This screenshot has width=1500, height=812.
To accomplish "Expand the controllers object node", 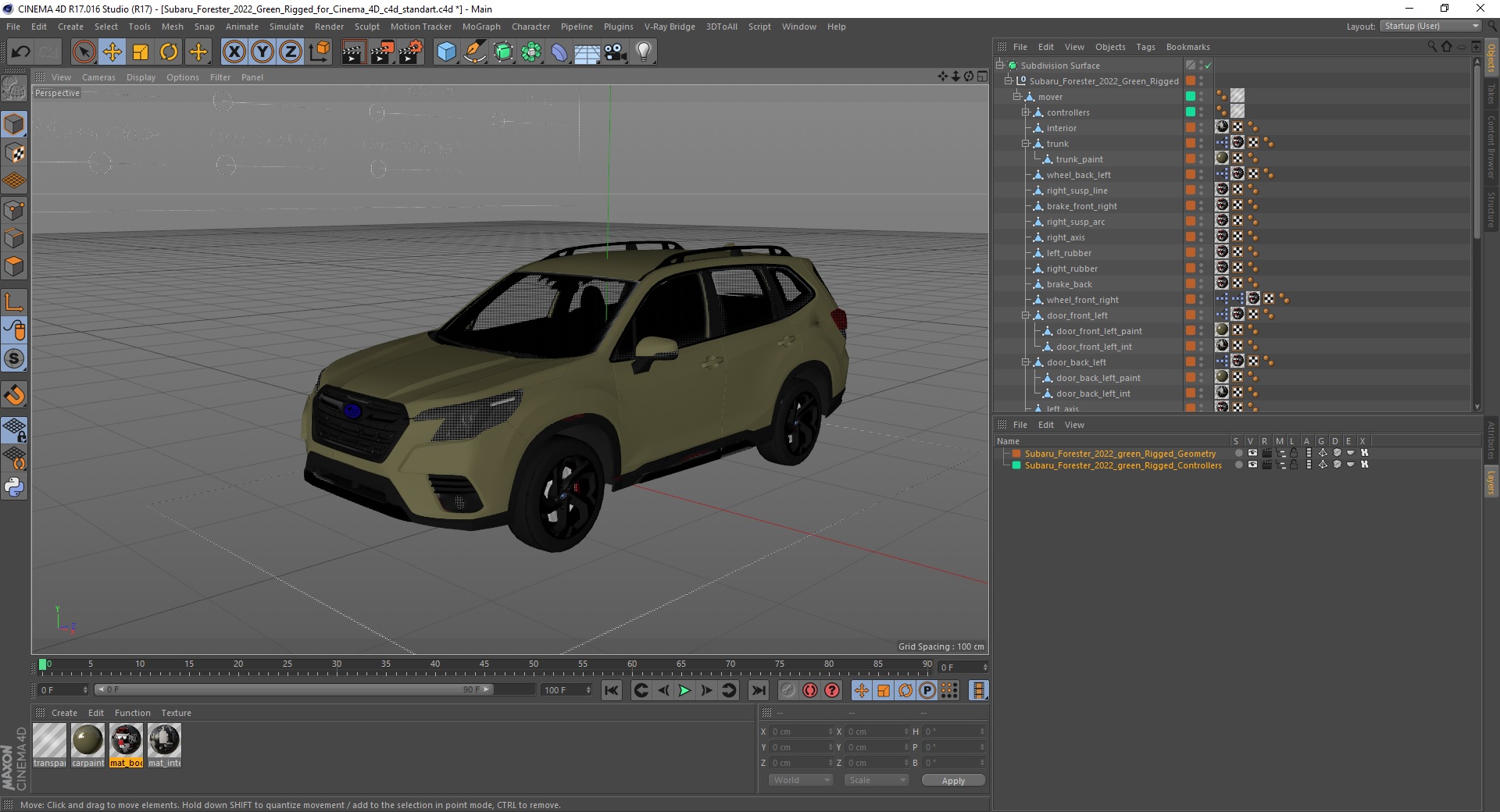I will click(1026, 112).
